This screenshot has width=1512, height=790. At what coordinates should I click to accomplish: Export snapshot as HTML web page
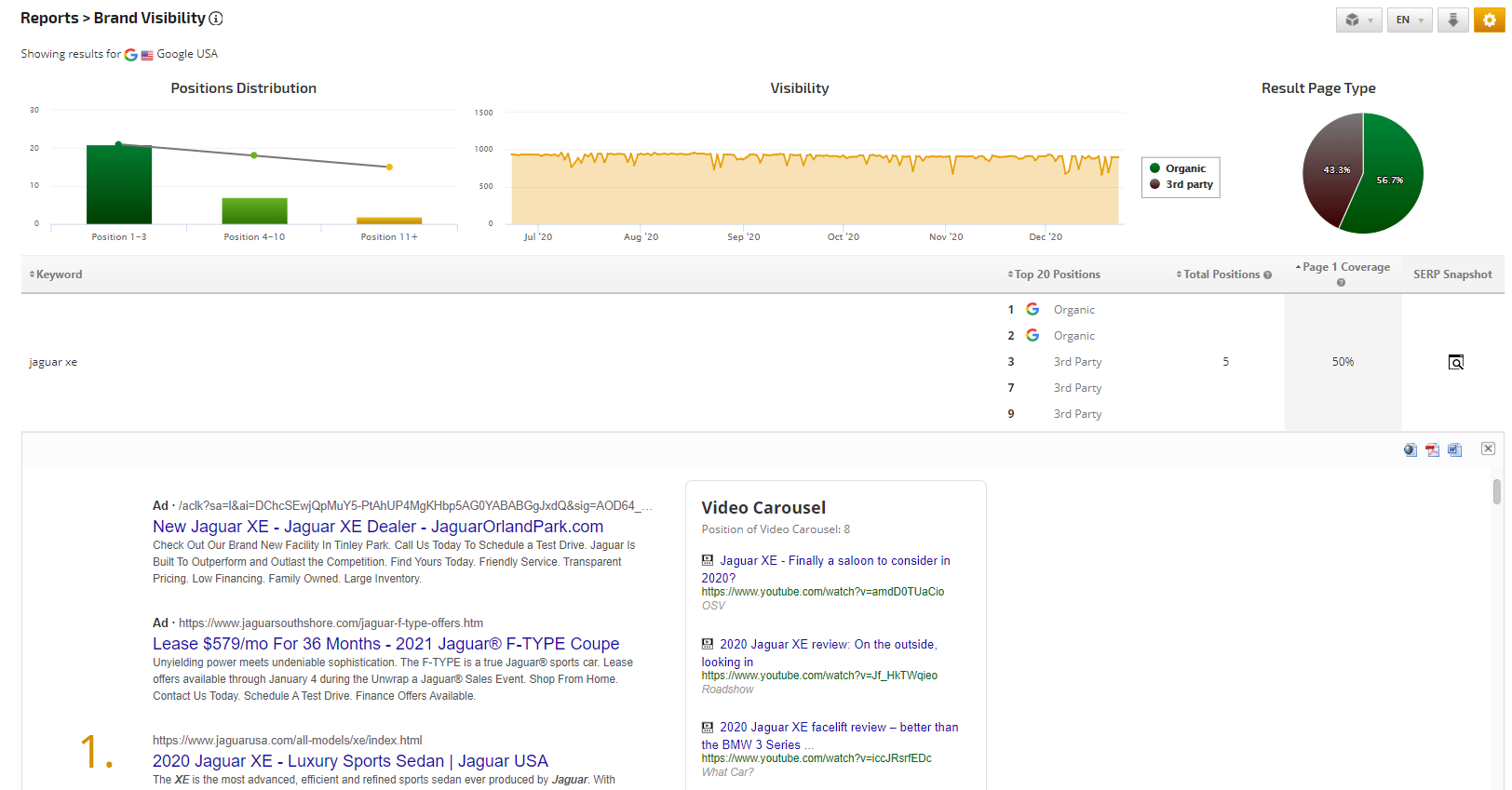pos(1411,450)
